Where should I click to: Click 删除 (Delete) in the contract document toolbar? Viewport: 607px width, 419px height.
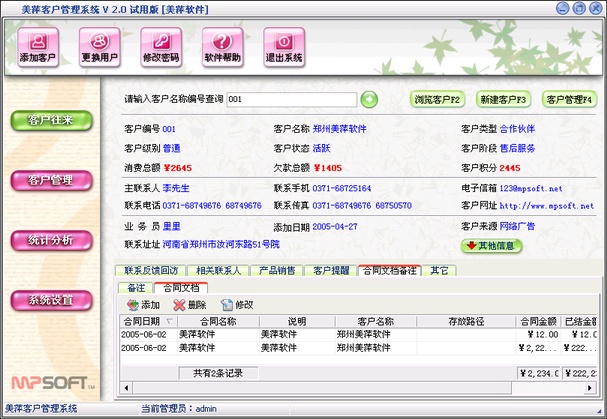tap(189, 304)
